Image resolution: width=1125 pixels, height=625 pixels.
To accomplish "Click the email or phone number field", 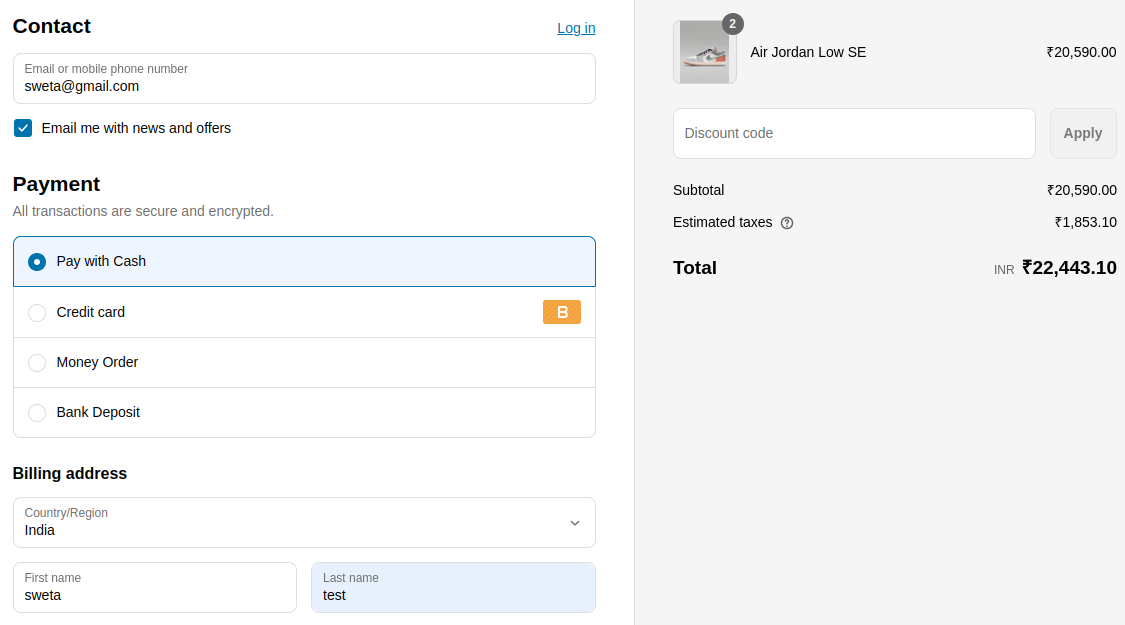I will [x=304, y=78].
